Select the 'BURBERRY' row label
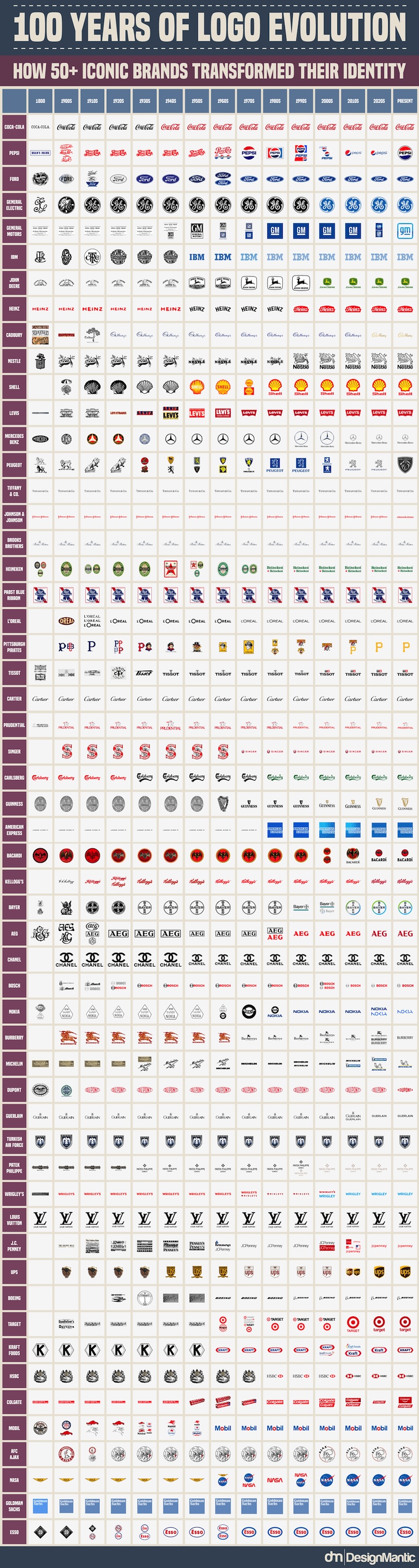The image size is (419, 1568). point(14,1038)
